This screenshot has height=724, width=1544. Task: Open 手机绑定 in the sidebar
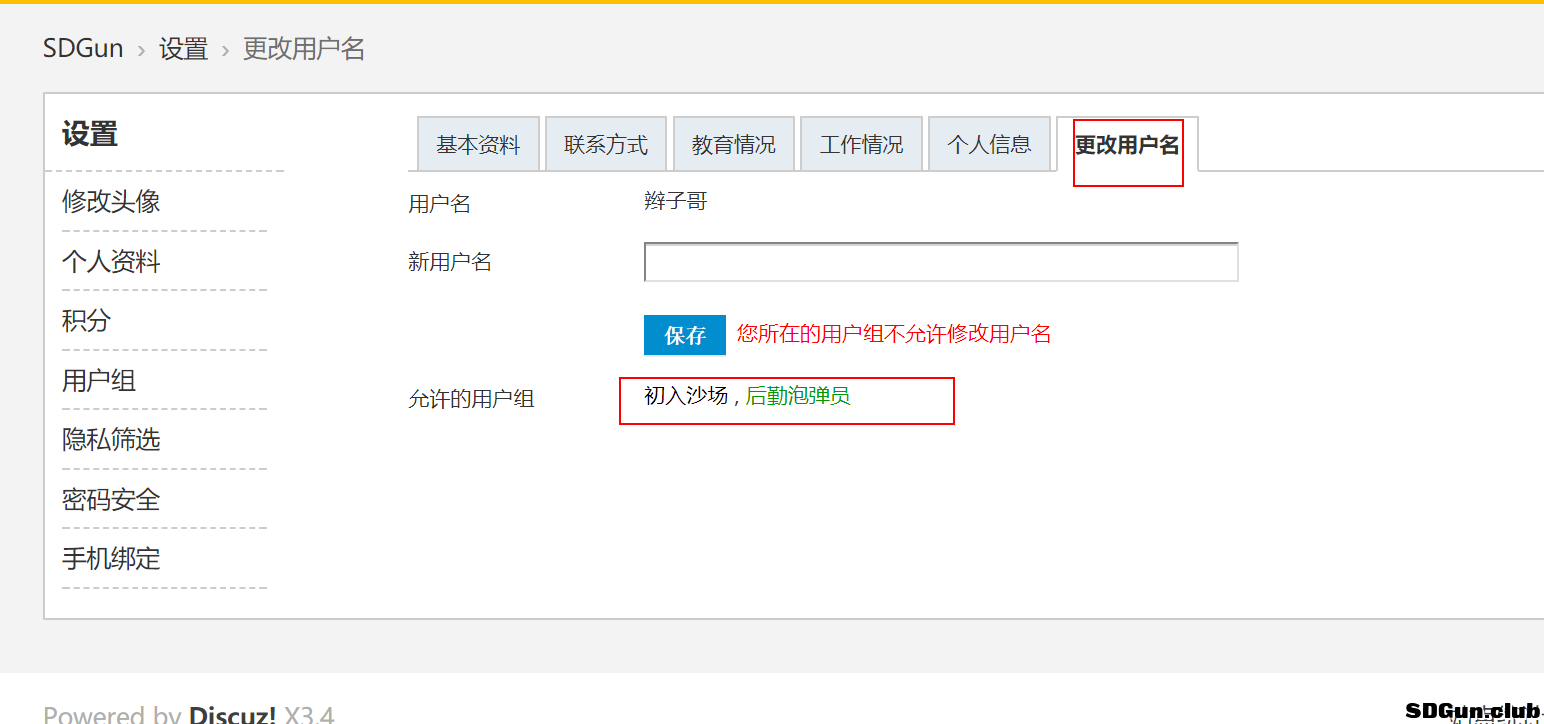coord(111,559)
